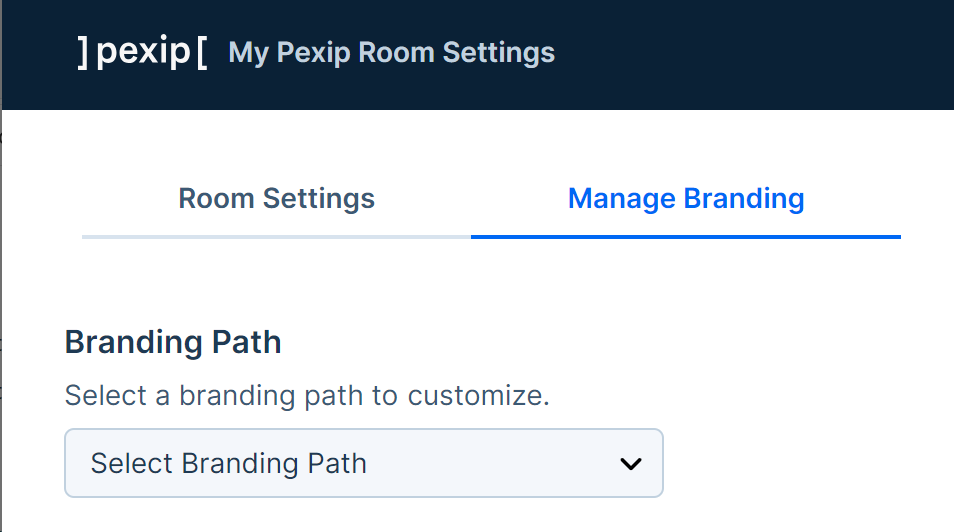Switch to the Room Settings tab
Viewport: 954px width, 532px height.
276,198
